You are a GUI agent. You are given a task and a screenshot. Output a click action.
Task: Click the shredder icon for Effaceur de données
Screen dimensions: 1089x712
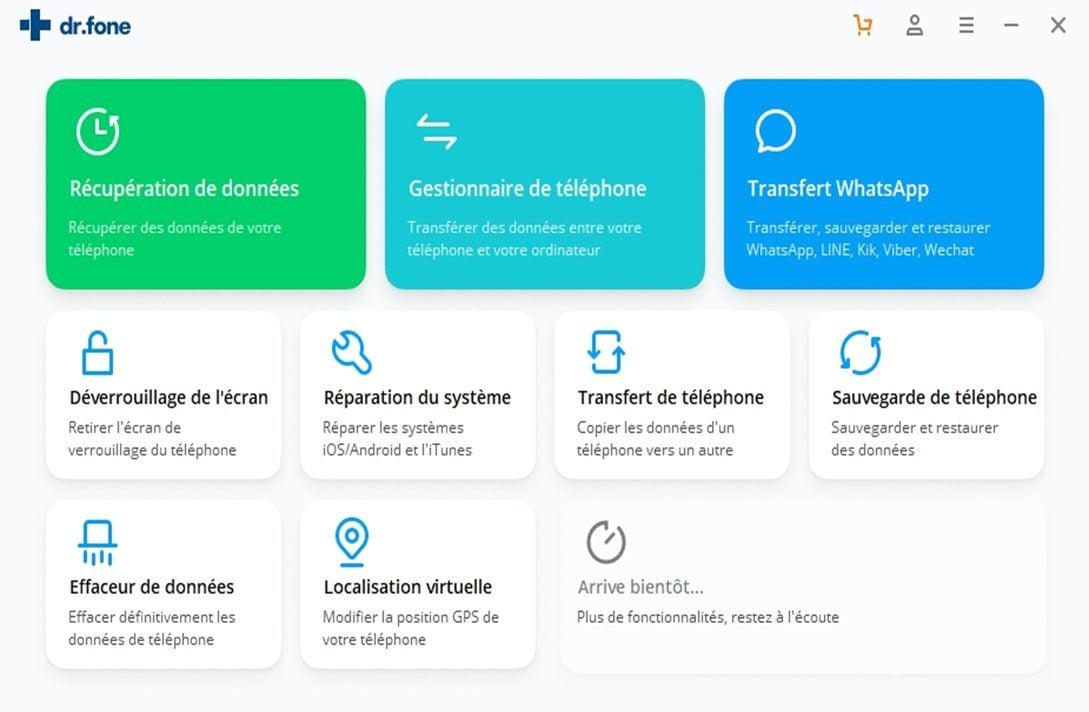[x=97, y=543]
